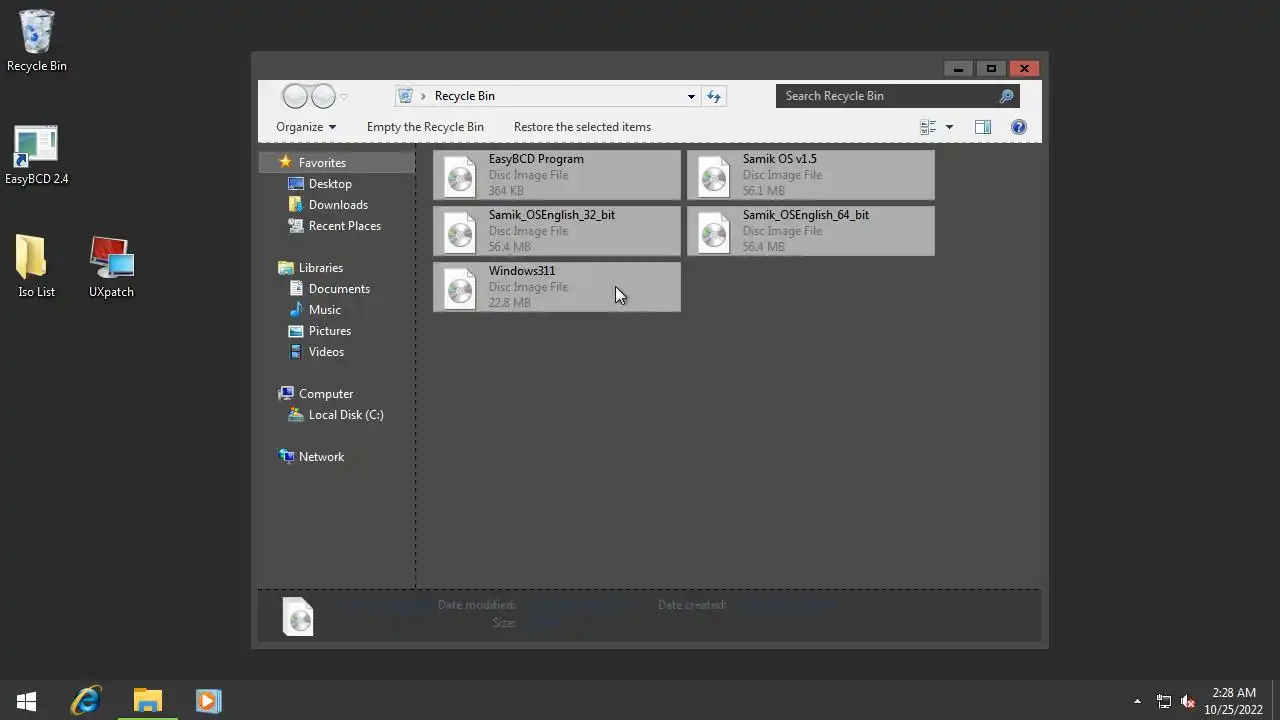Close the Recycle Bin window
Viewport: 1280px width, 720px height.
pyautogui.click(x=1024, y=69)
